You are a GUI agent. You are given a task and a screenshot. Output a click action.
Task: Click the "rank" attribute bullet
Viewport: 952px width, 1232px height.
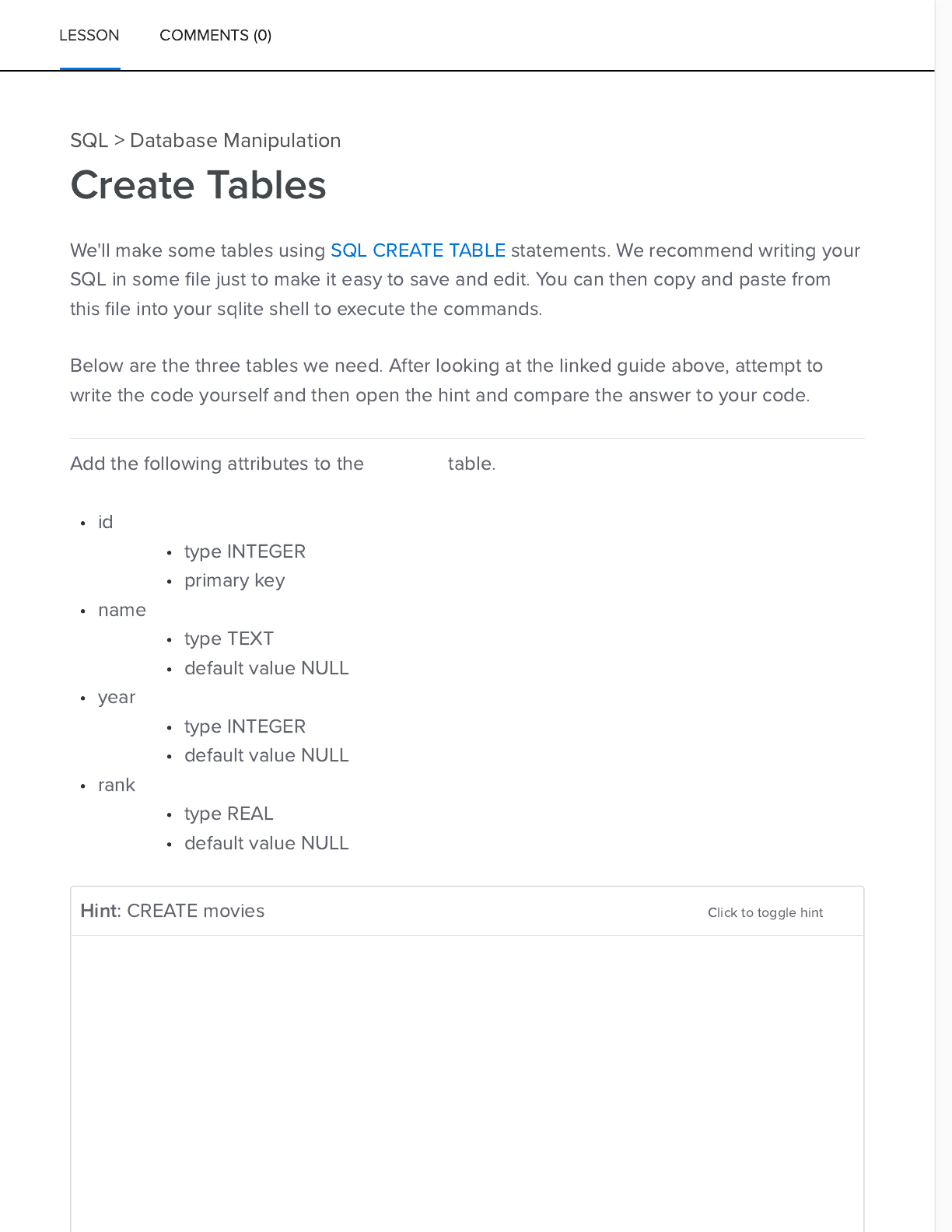pos(117,785)
